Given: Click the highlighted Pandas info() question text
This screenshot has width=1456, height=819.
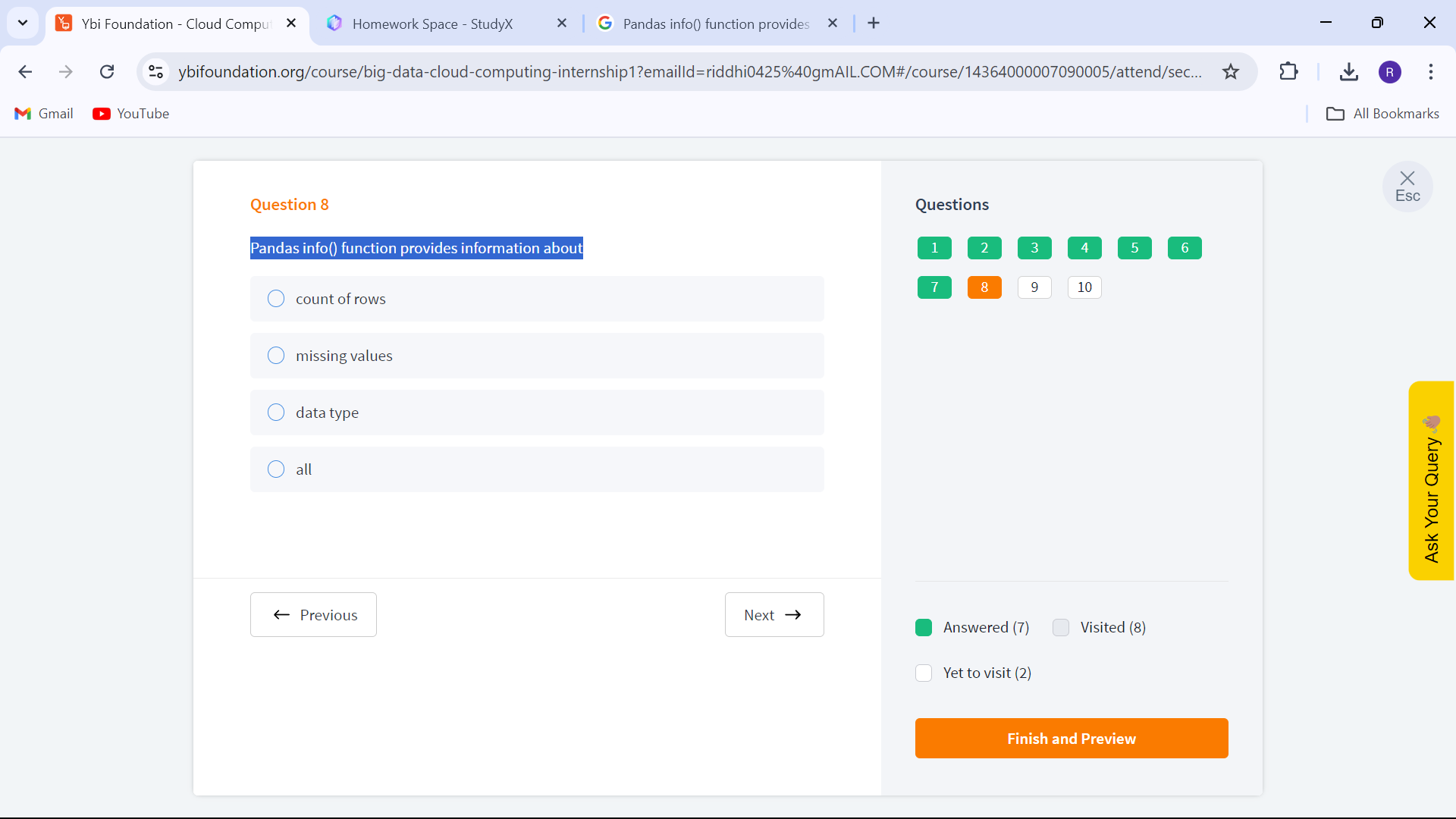Looking at the screenshot, I should tap(416, 248).
